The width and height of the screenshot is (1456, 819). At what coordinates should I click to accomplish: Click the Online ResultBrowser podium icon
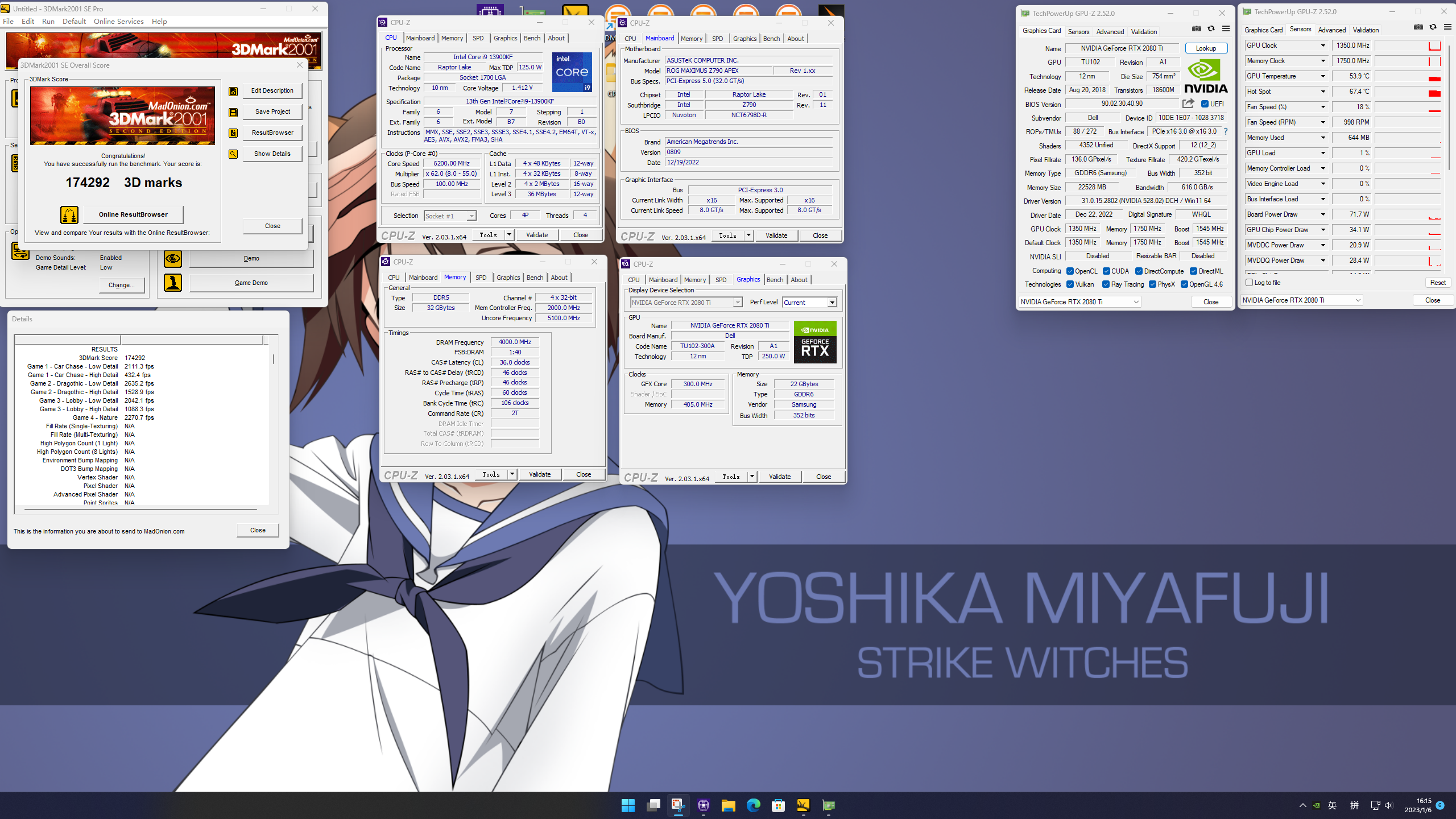[69, 214]
